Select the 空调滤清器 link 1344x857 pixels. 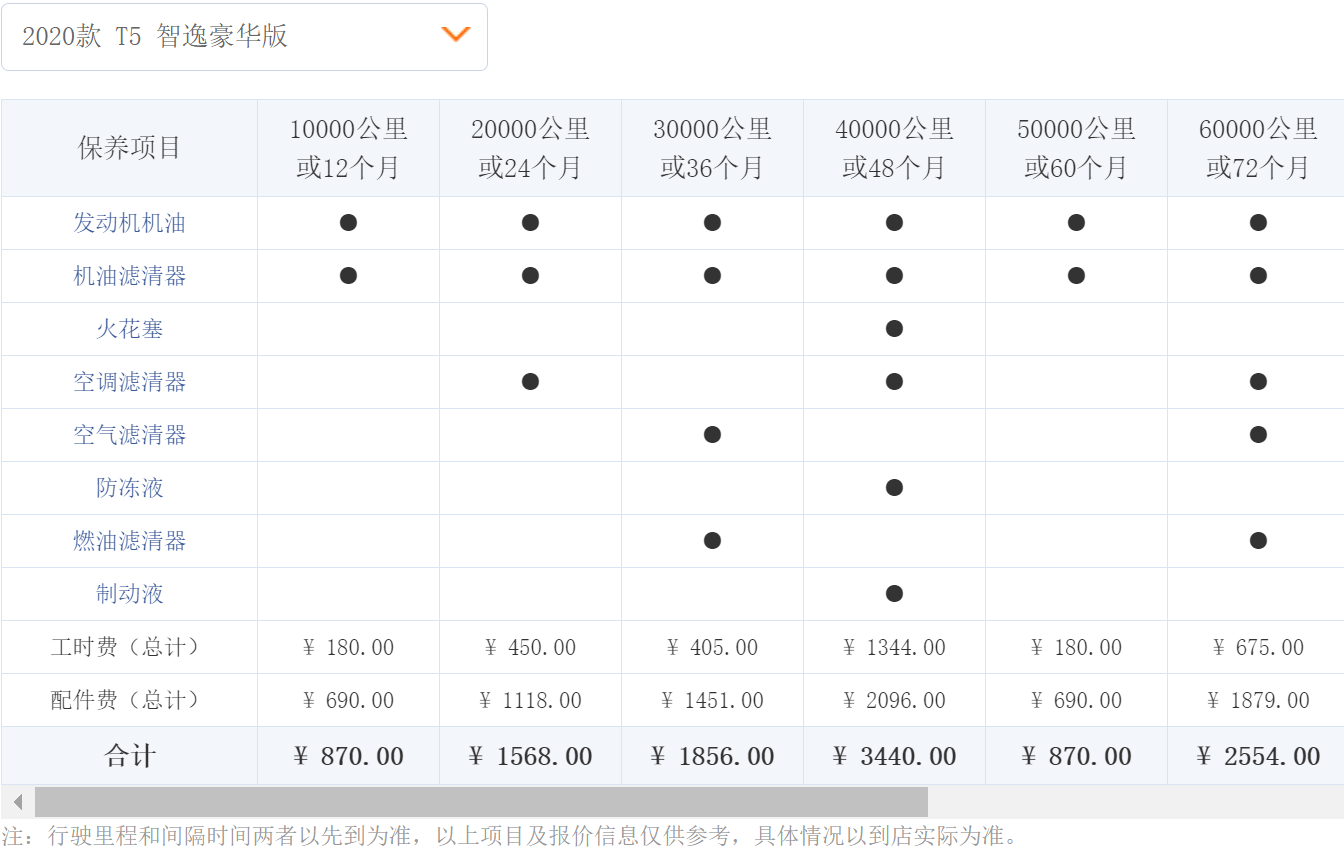coord(129,382)
